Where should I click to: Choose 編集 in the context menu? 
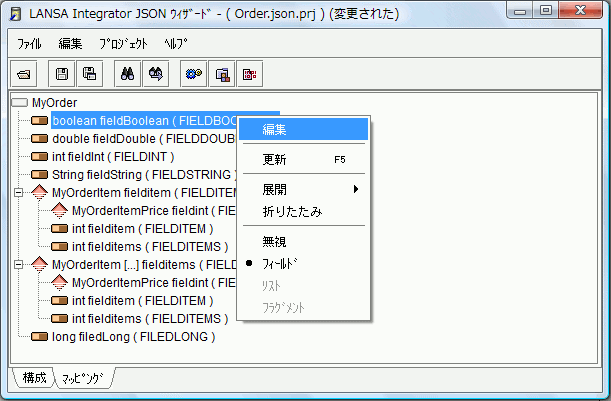(x=304, y=129)
